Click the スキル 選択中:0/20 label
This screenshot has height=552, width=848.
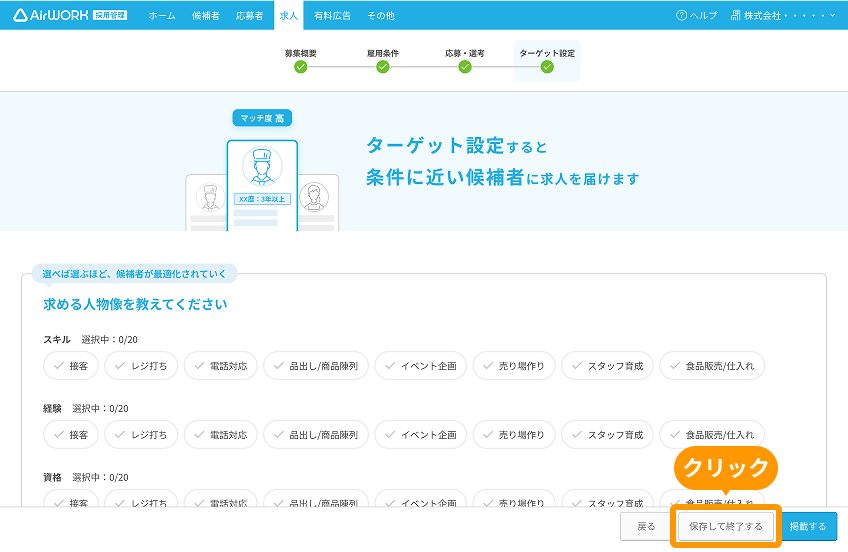[x=90, y=340]
